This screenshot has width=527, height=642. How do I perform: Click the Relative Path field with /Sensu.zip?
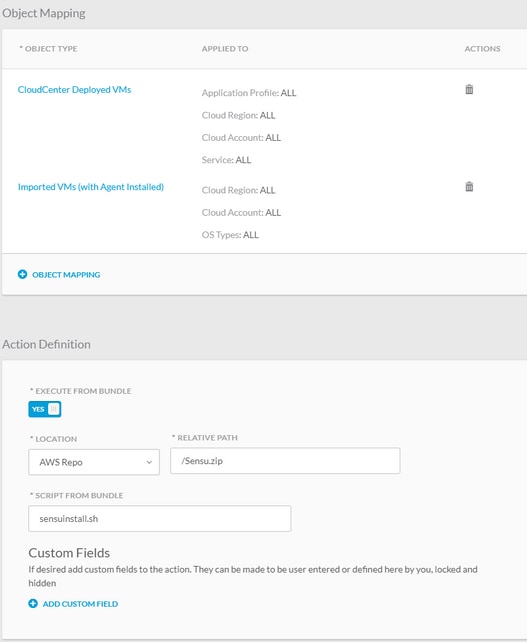285,461
